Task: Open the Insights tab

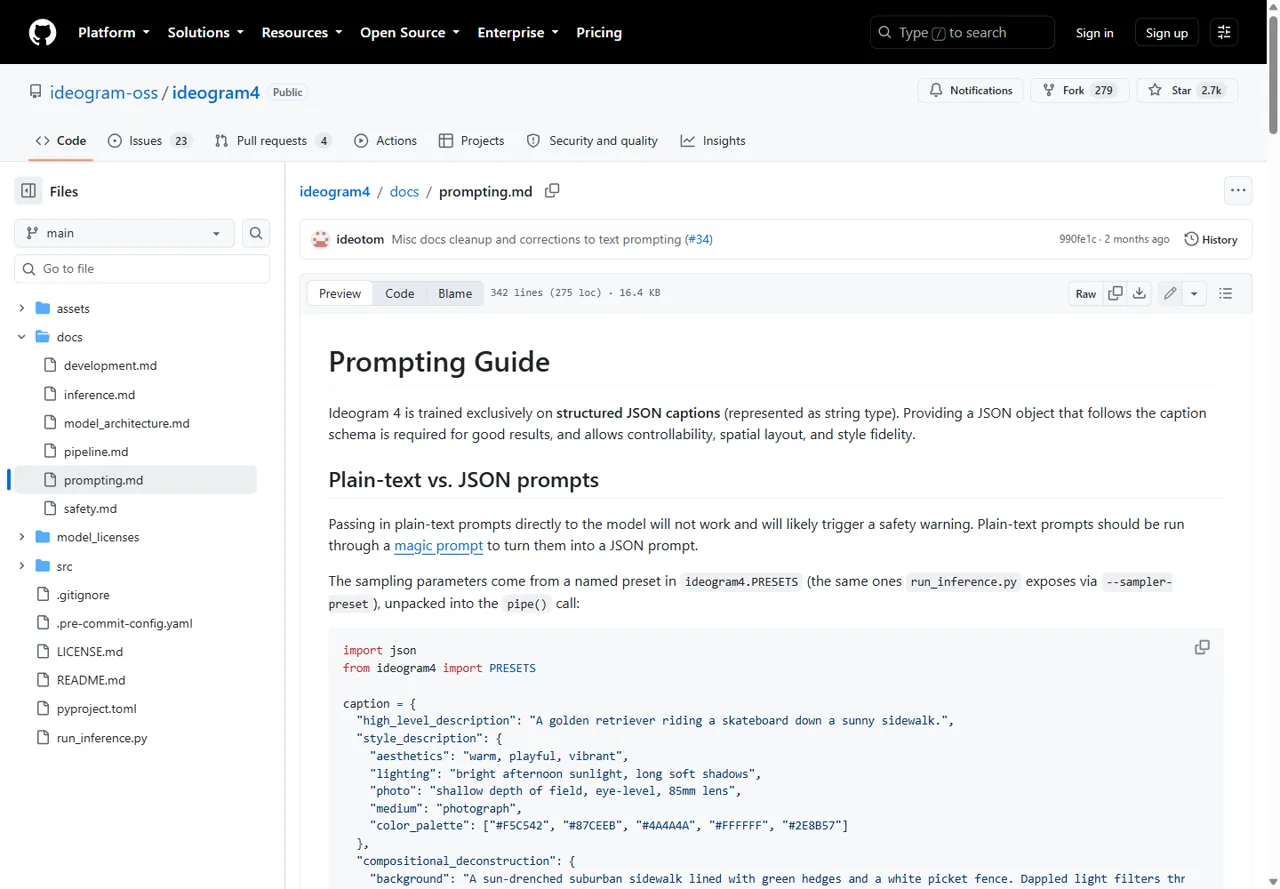Action: point(713,141)
